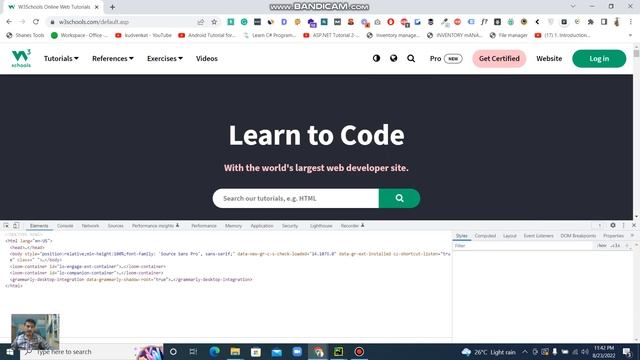
Task: Open the DevTools Security tab
Action: pos(290,226)
